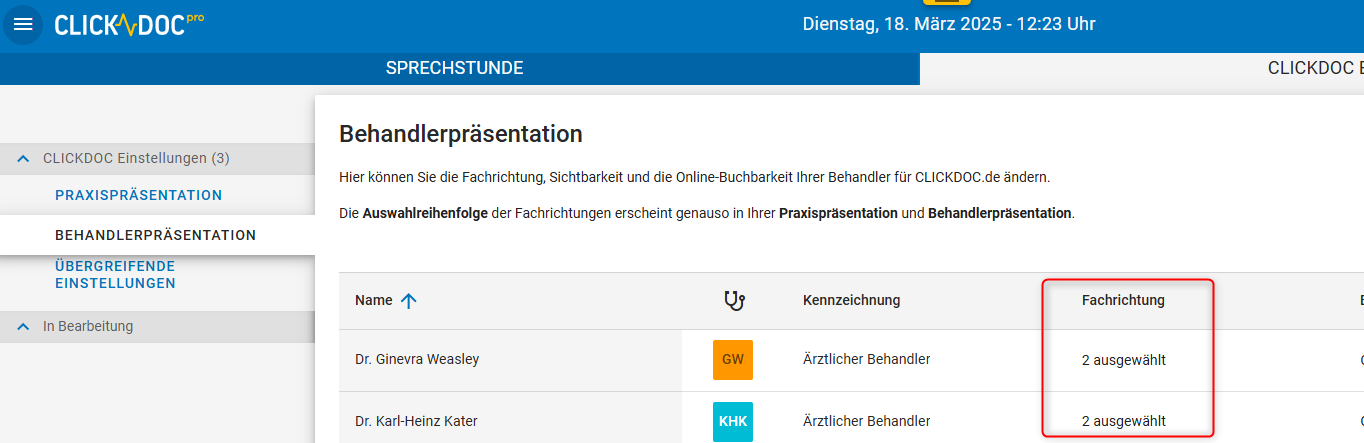Open Fachrichtung dropdown for Dr. Karl-Heinz Kater
Image resolution: width=1364 pixels, height=443 pixels.
click(1124, 421)
